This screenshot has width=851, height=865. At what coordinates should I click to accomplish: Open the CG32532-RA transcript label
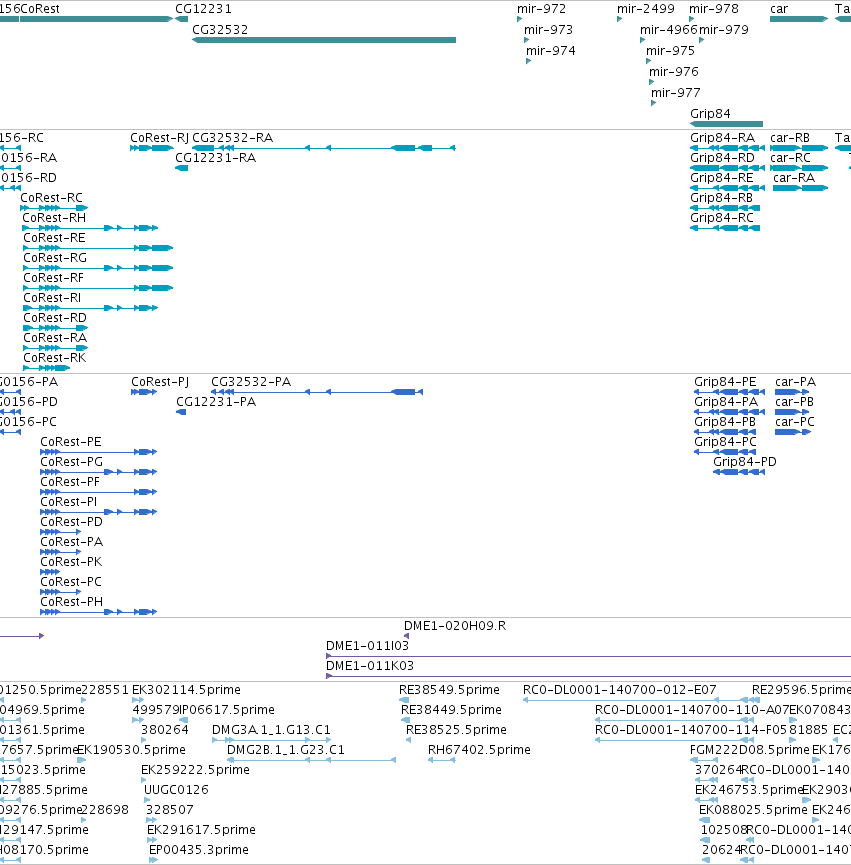pyautogui.click(x=232, y=137)
